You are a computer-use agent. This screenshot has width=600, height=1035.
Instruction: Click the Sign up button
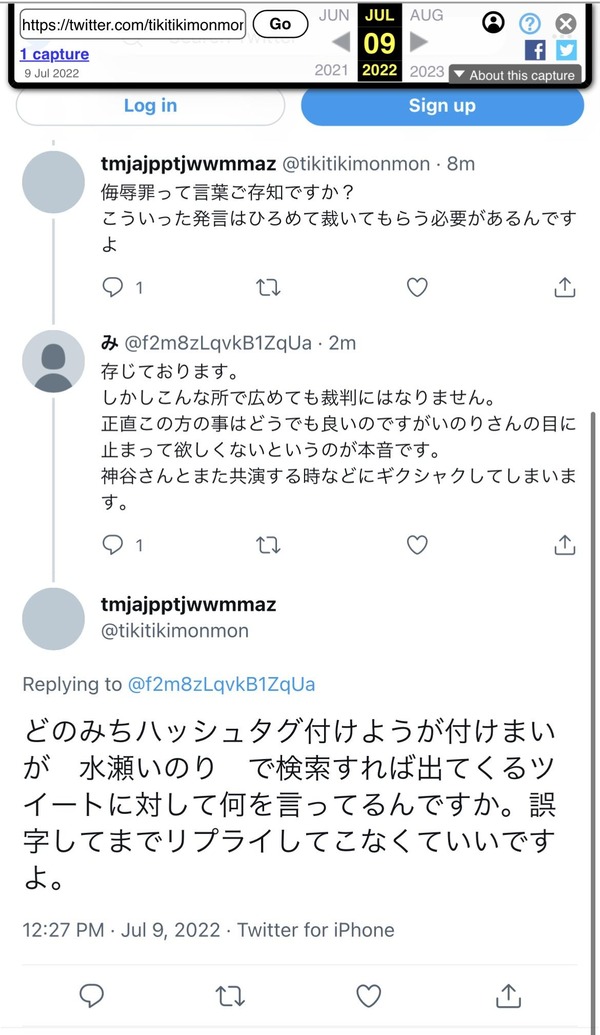[442, 106]
